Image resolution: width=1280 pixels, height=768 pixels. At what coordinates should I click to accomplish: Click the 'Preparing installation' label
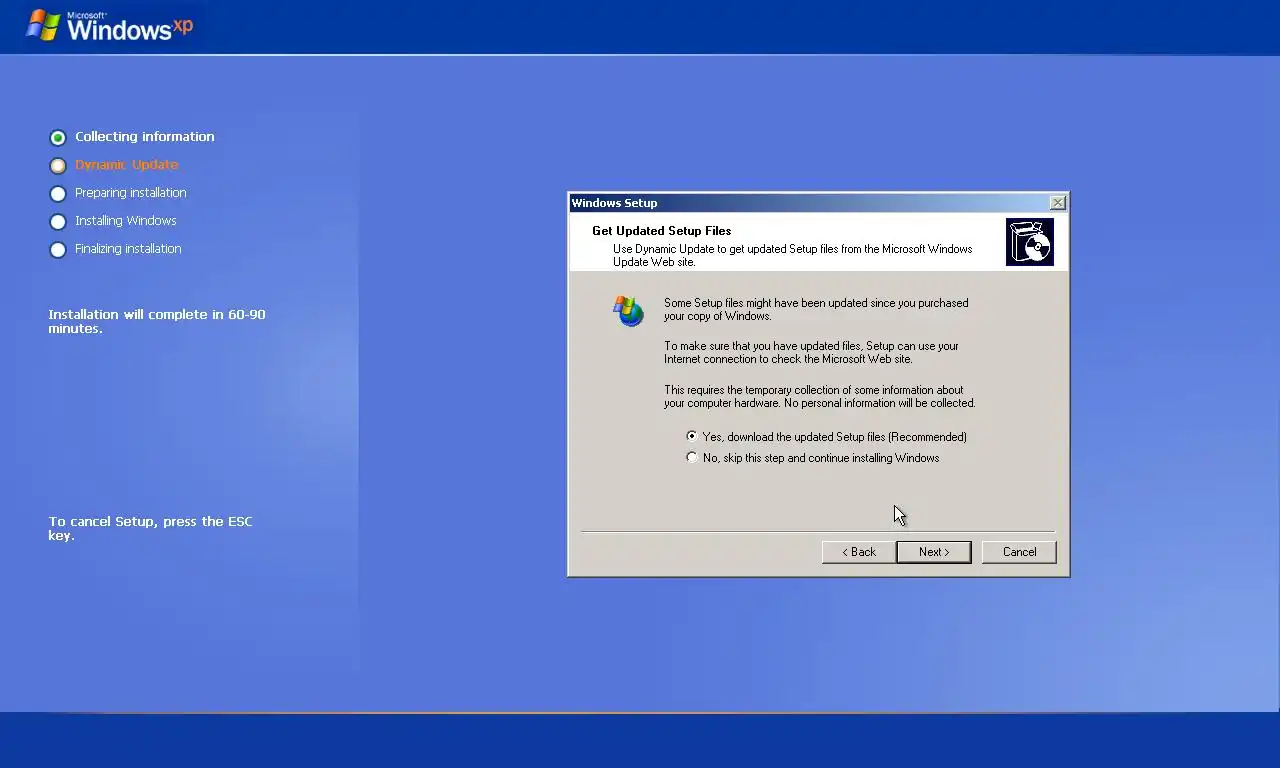coord(131,193)
